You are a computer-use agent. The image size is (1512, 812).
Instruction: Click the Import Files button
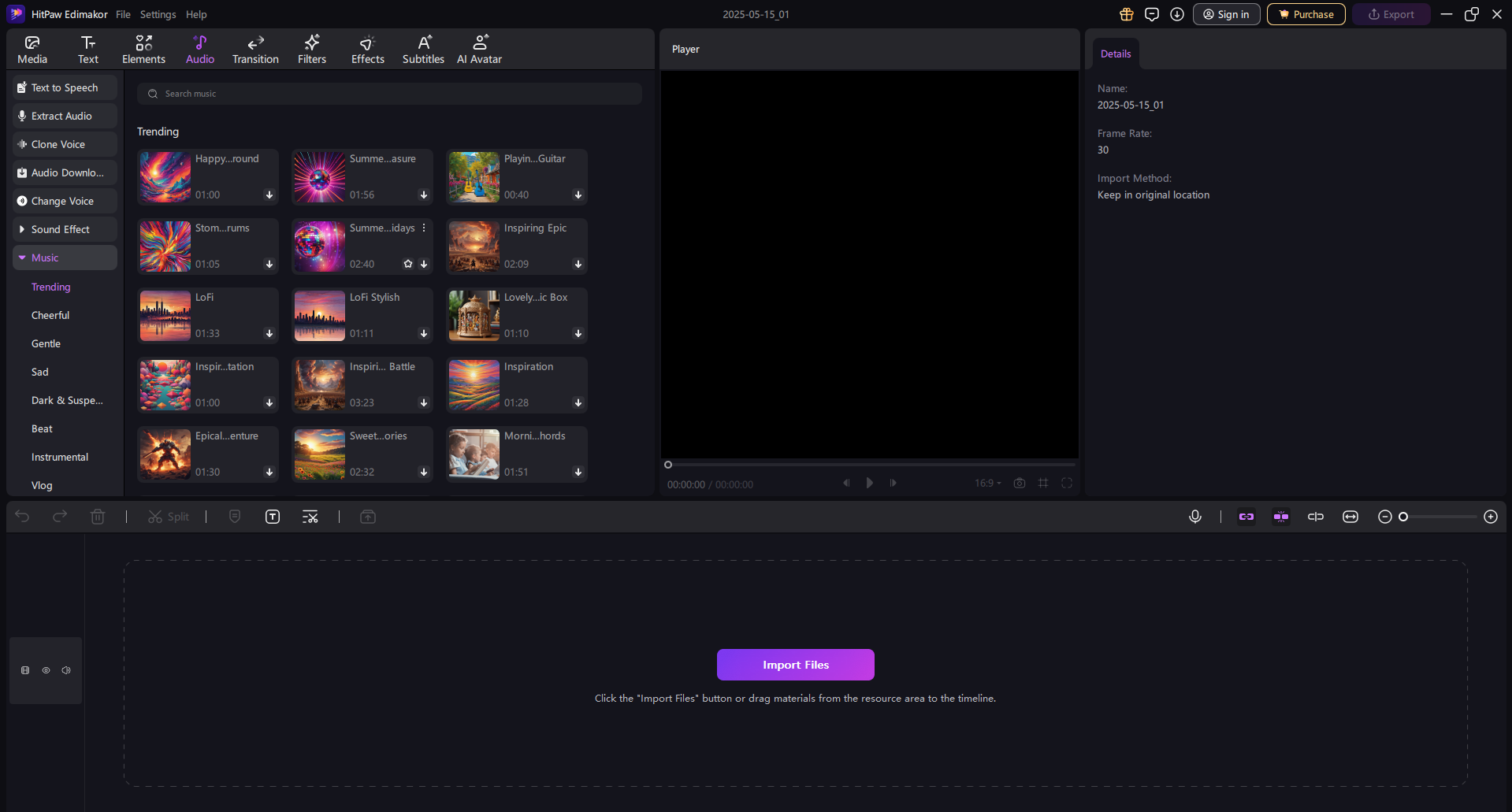[x=796, y=665]
